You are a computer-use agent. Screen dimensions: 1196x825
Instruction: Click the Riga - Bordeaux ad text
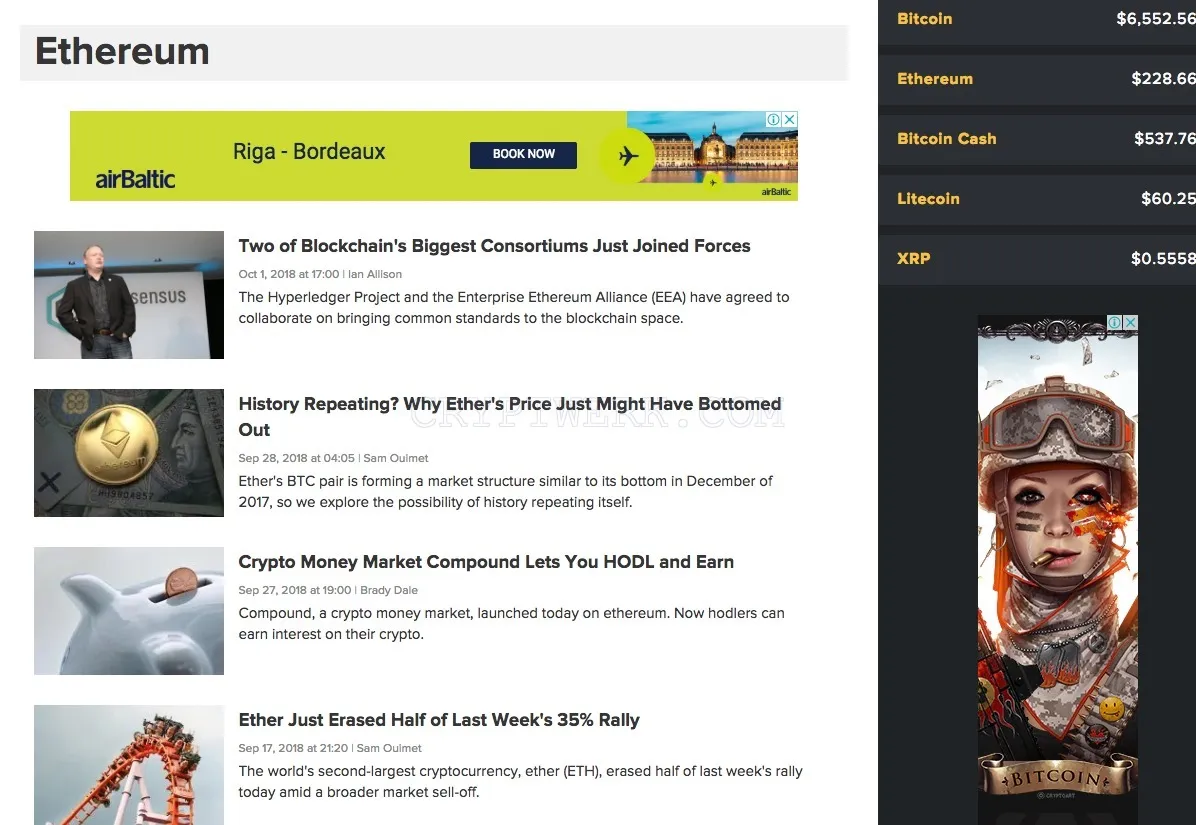(x=309, y=152)
